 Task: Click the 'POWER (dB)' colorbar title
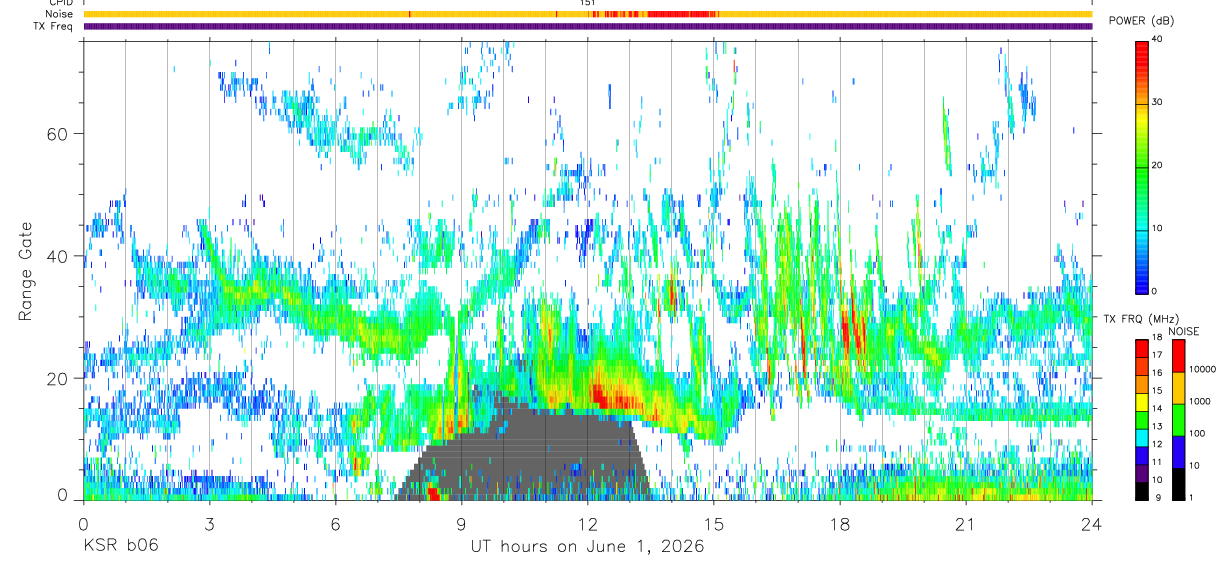coord(1141,22)
